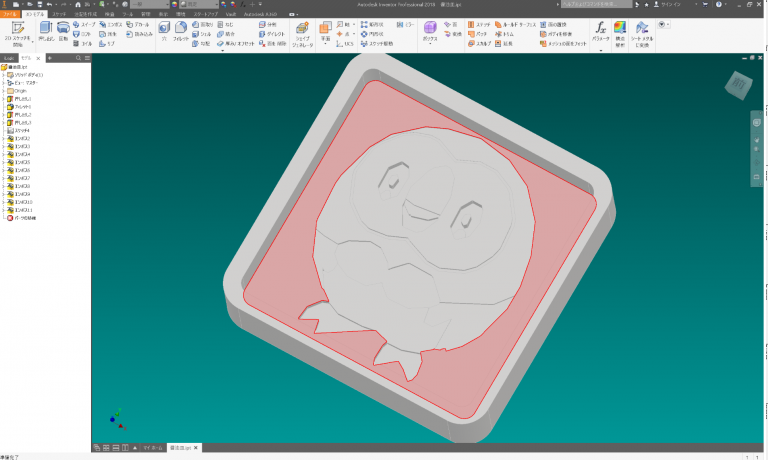Switch to the iLogic browser tab
Viewport: 768px width, 460px height.
click(x=9, y=58)
